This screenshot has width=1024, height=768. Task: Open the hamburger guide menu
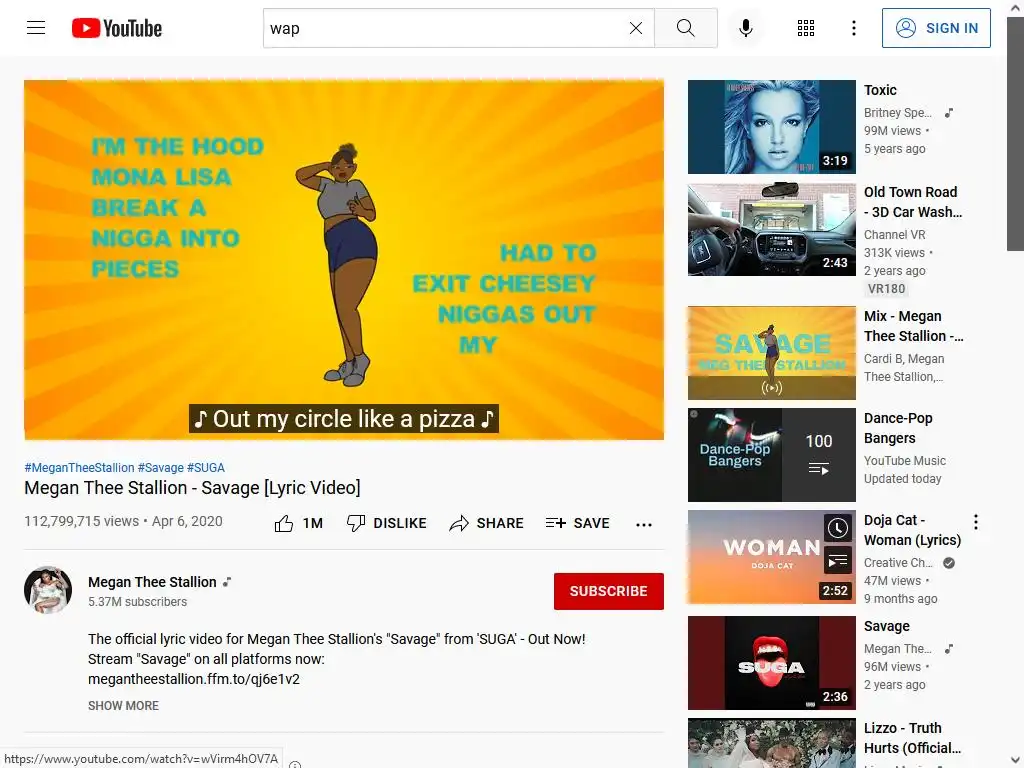coord(36,28)
